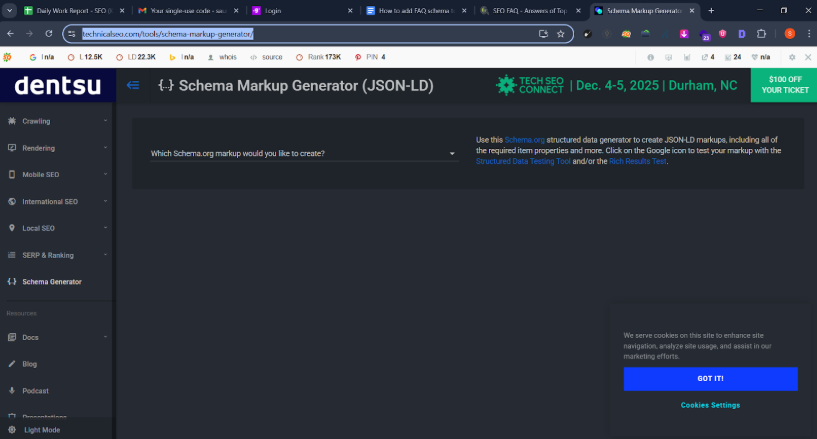Click the Blog pencil icon in the sidebar
Image resolution: width=817 pixels, height=439 pixels.
pos(11,364)
